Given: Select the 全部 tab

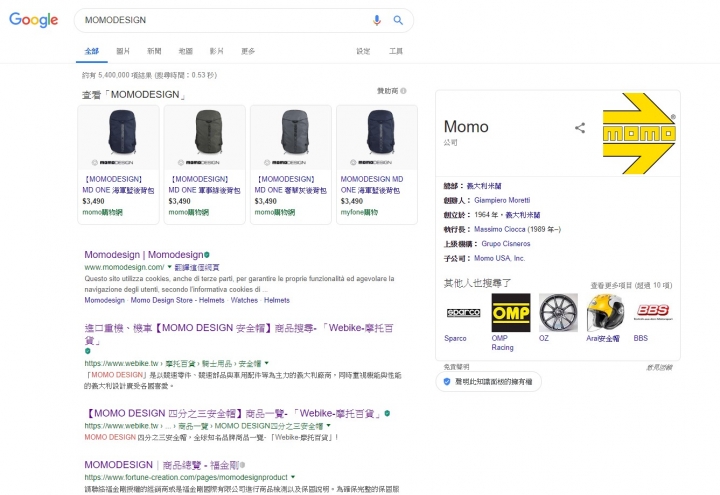Looking at the screenshot, I should tap(91, 51).
